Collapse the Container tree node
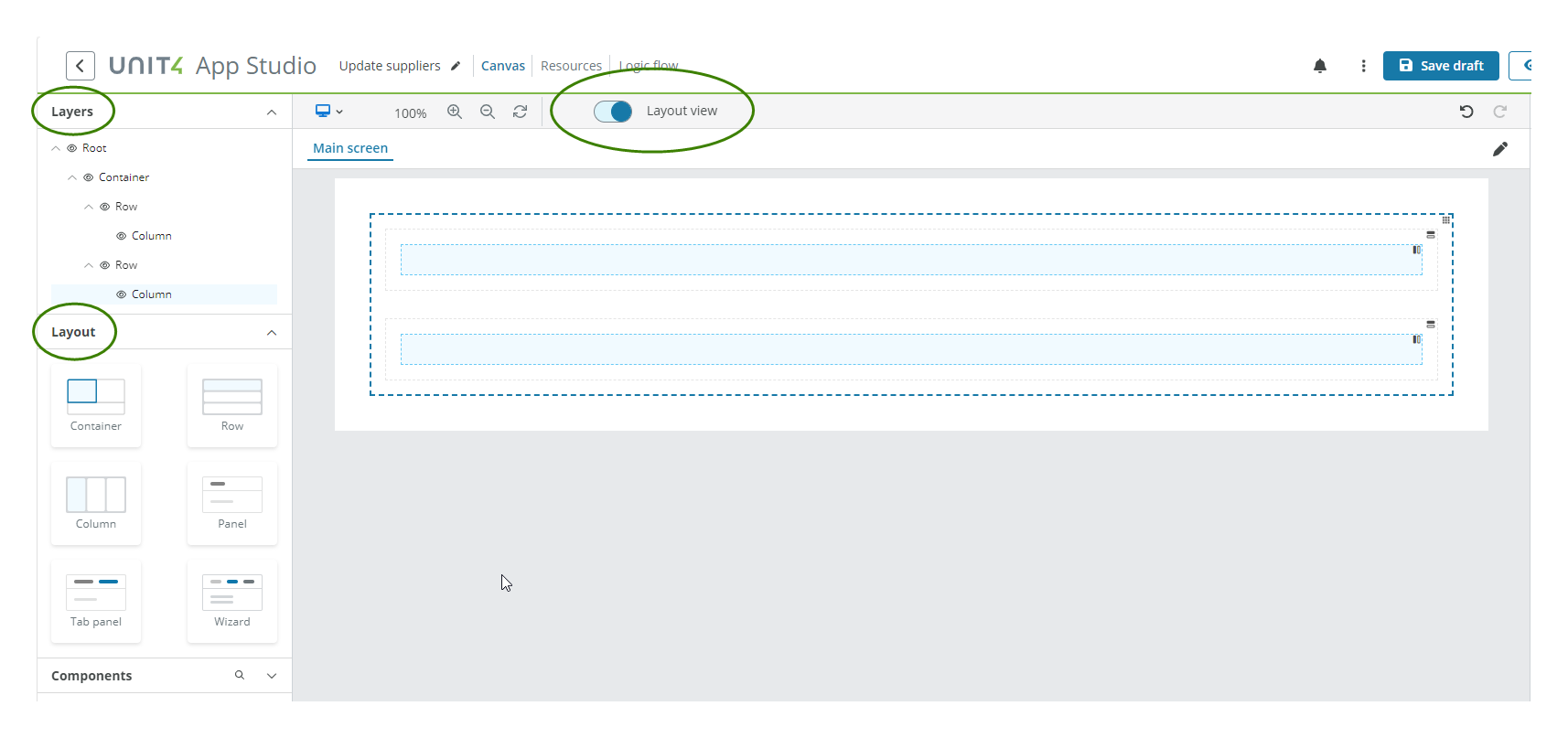1568x738 pixels. (72, 177)
